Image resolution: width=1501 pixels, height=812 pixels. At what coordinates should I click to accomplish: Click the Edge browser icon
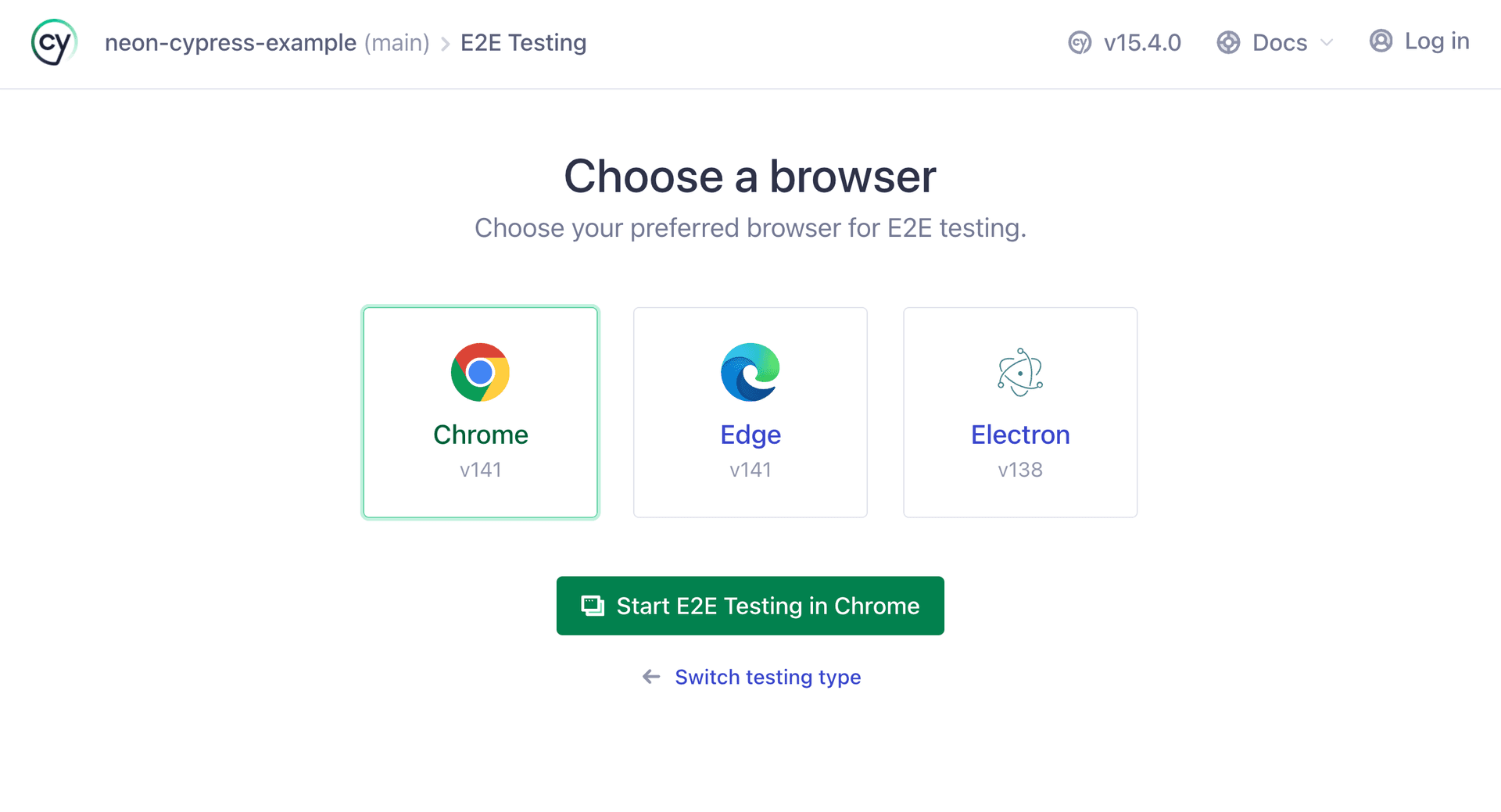coord(750,372)
